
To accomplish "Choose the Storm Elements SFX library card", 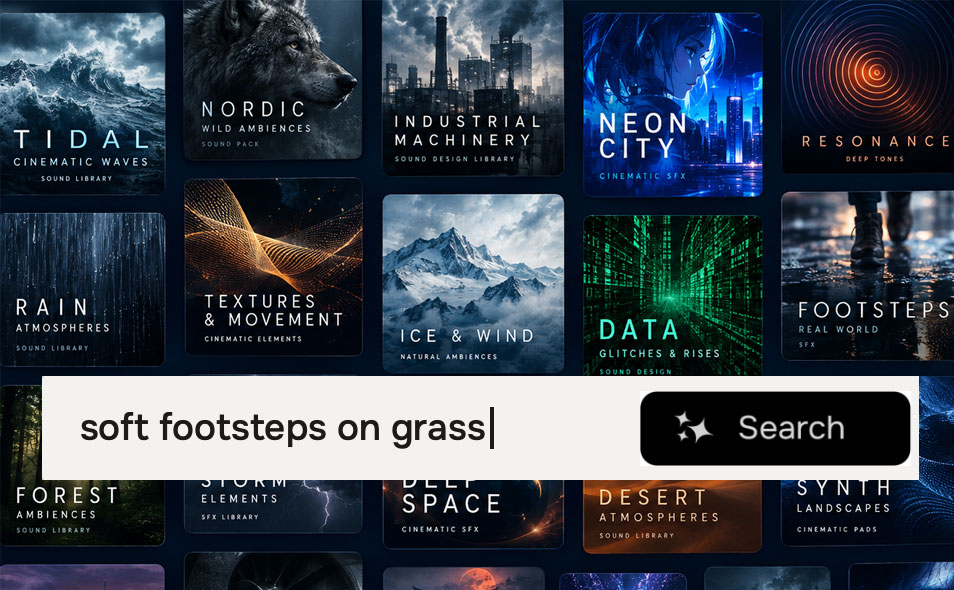I will click(273, 506).
